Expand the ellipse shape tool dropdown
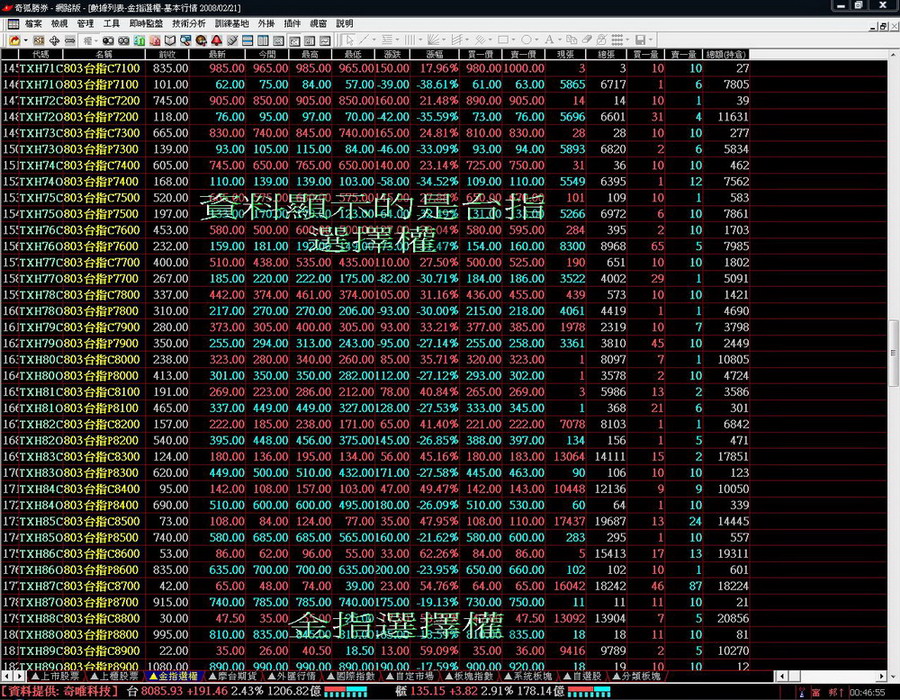900x700 pixels. (x=537, y=40)
